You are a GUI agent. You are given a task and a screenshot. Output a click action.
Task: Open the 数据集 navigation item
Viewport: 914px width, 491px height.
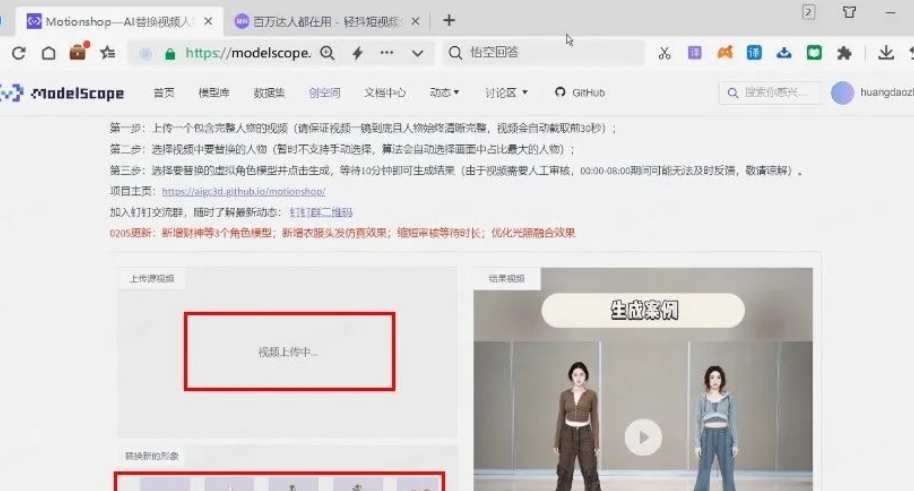(x=269, y=93)
